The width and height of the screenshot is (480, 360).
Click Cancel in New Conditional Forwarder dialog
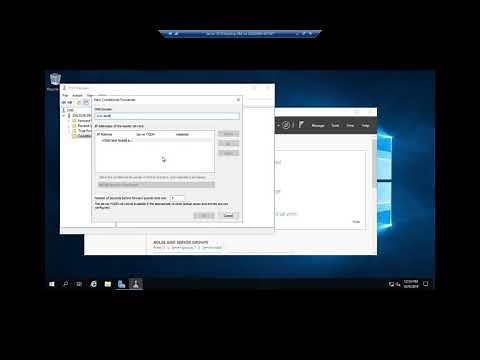228,215
